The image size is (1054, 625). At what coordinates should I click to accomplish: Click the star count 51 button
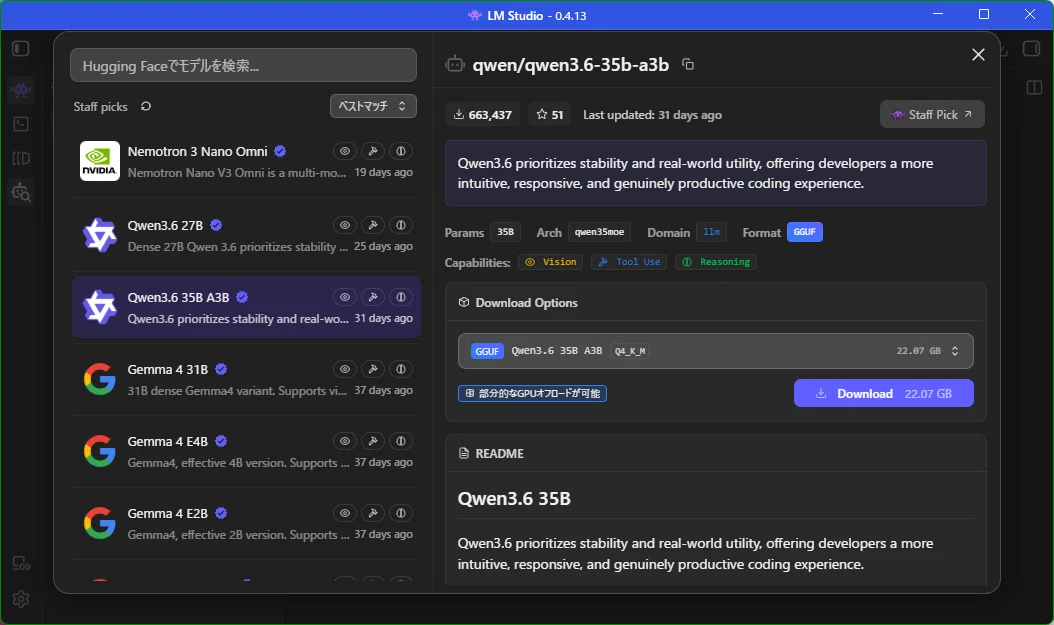549,114
